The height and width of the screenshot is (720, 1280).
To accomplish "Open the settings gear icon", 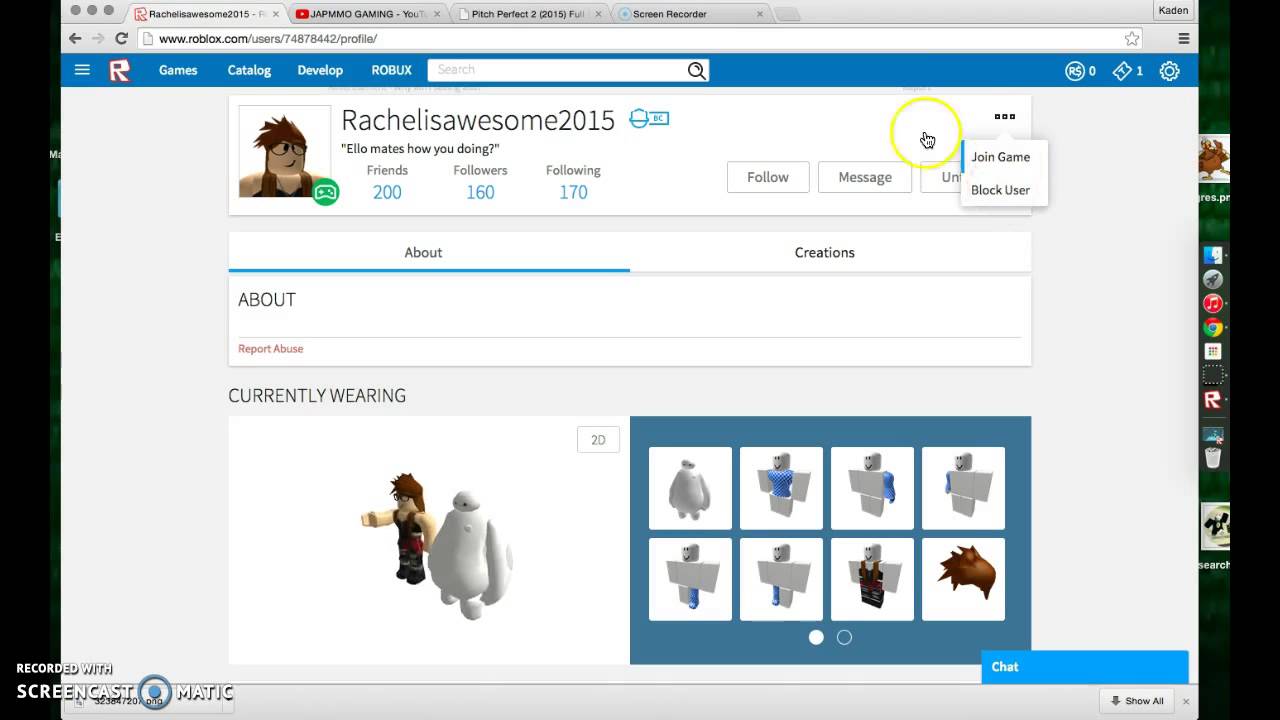I will (x=1169, y=71).
